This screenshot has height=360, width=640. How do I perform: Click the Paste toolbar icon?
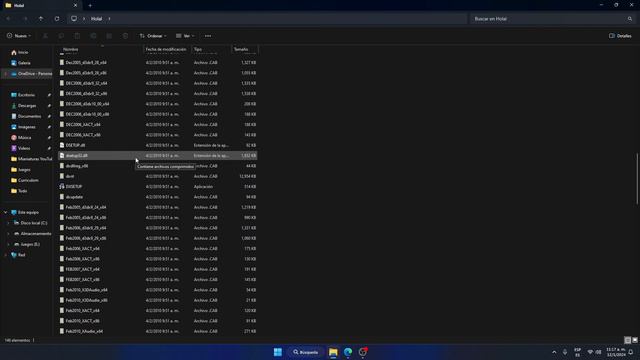[77, 36]
